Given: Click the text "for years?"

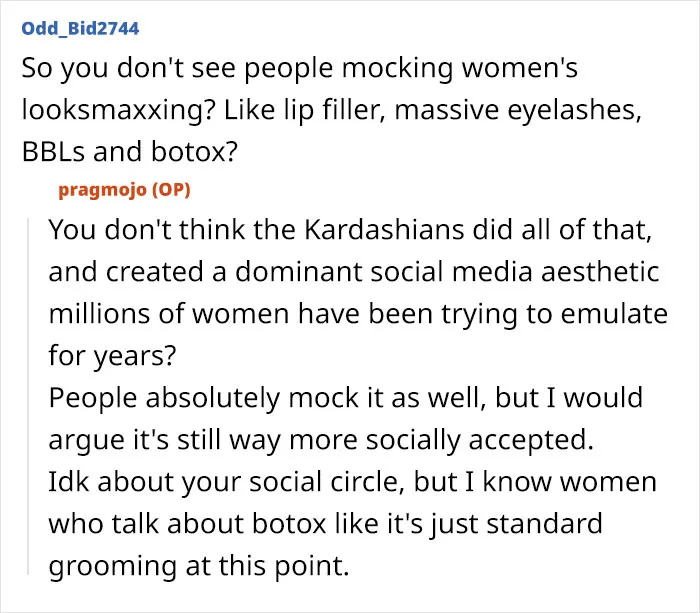Looking at the screenshot, I should [112, 356].
